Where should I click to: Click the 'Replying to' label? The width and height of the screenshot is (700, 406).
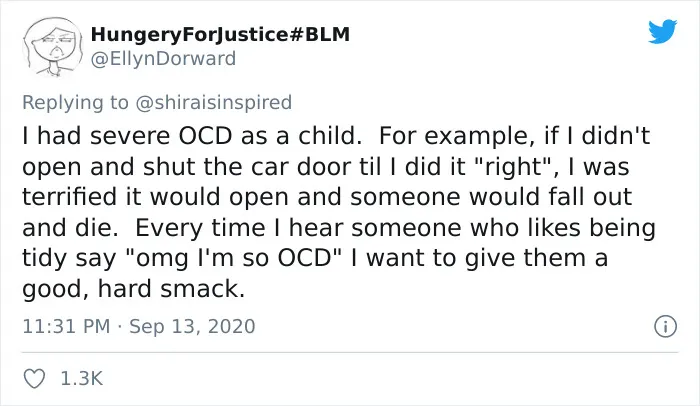click(75, 102)
